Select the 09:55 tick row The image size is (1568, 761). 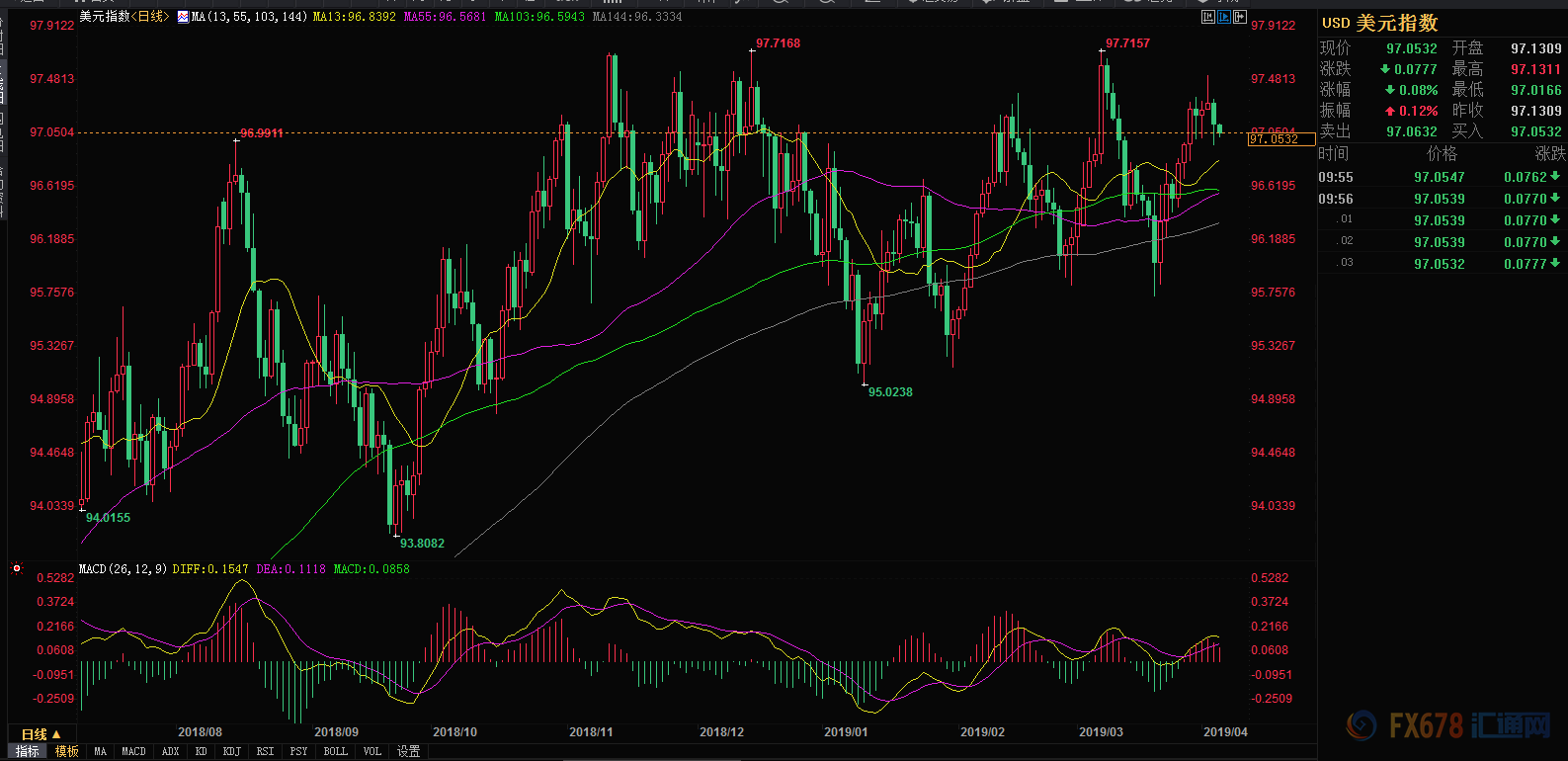[x=1442, y=177]
